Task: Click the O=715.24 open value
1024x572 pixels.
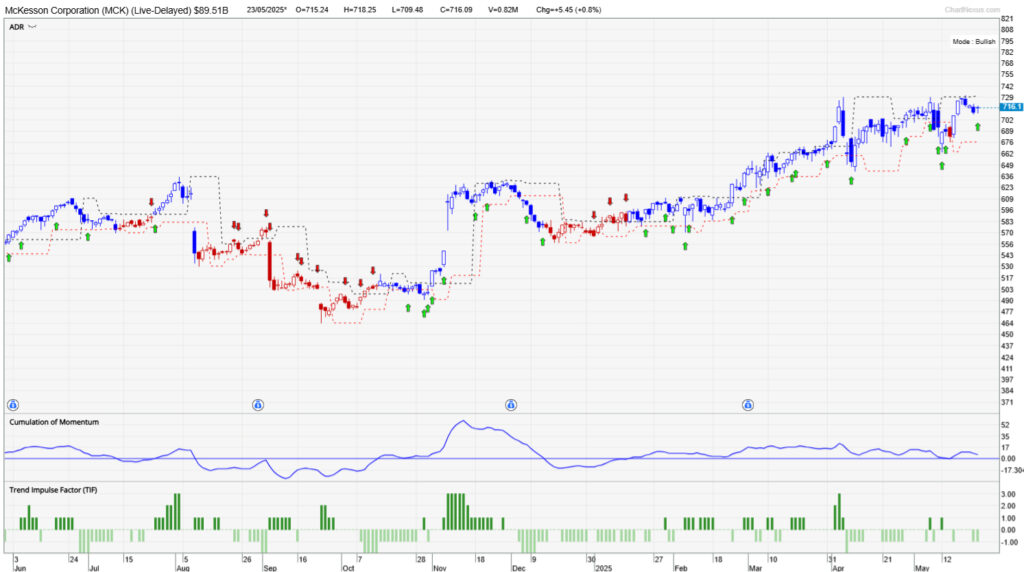Action: click(312, 10)
